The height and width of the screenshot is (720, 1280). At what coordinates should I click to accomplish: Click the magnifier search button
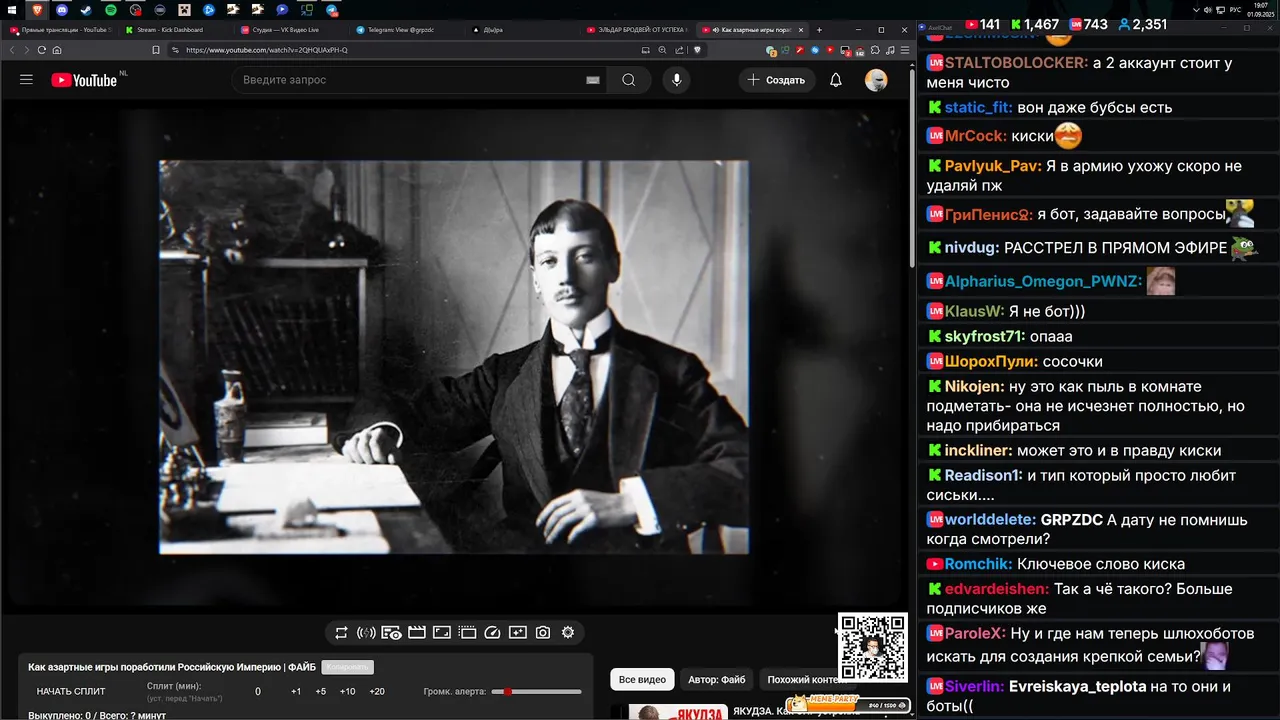click(x=628, y=80)
